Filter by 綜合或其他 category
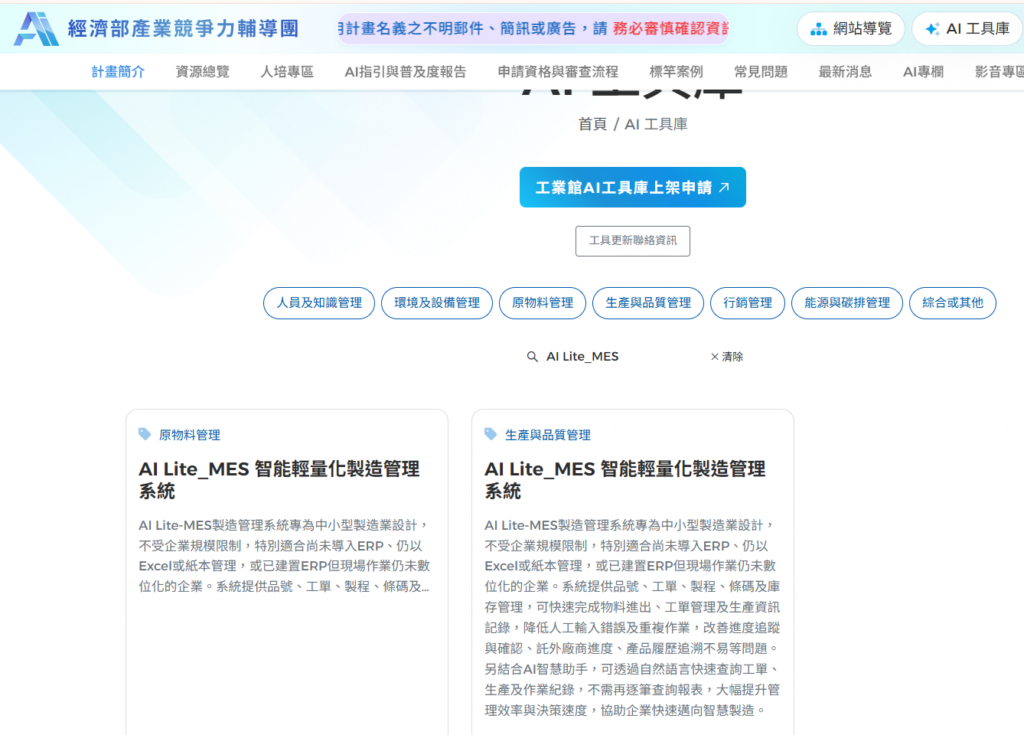Screen dimensions: 1024x735 click(x=953, y=303)
